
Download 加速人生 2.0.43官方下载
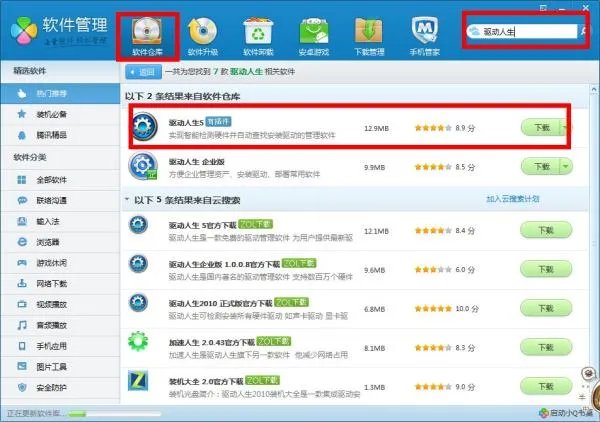546,347
